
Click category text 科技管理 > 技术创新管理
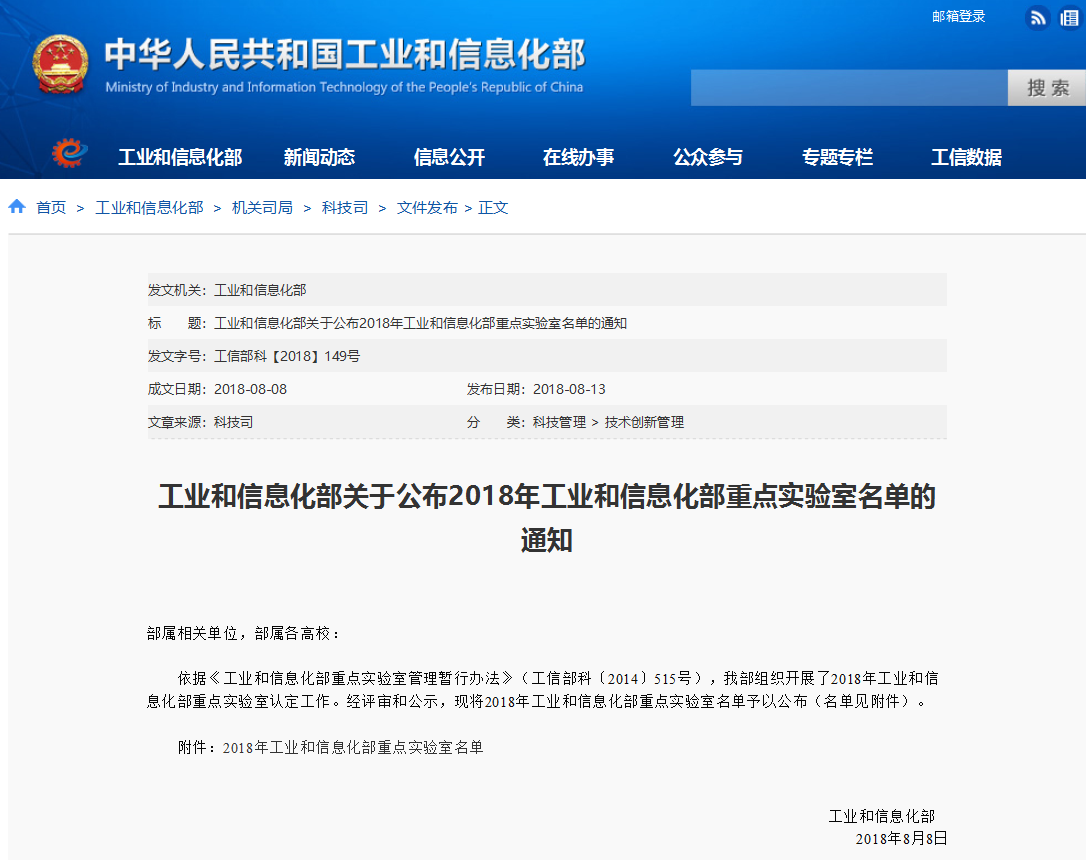tap(608, 422)
